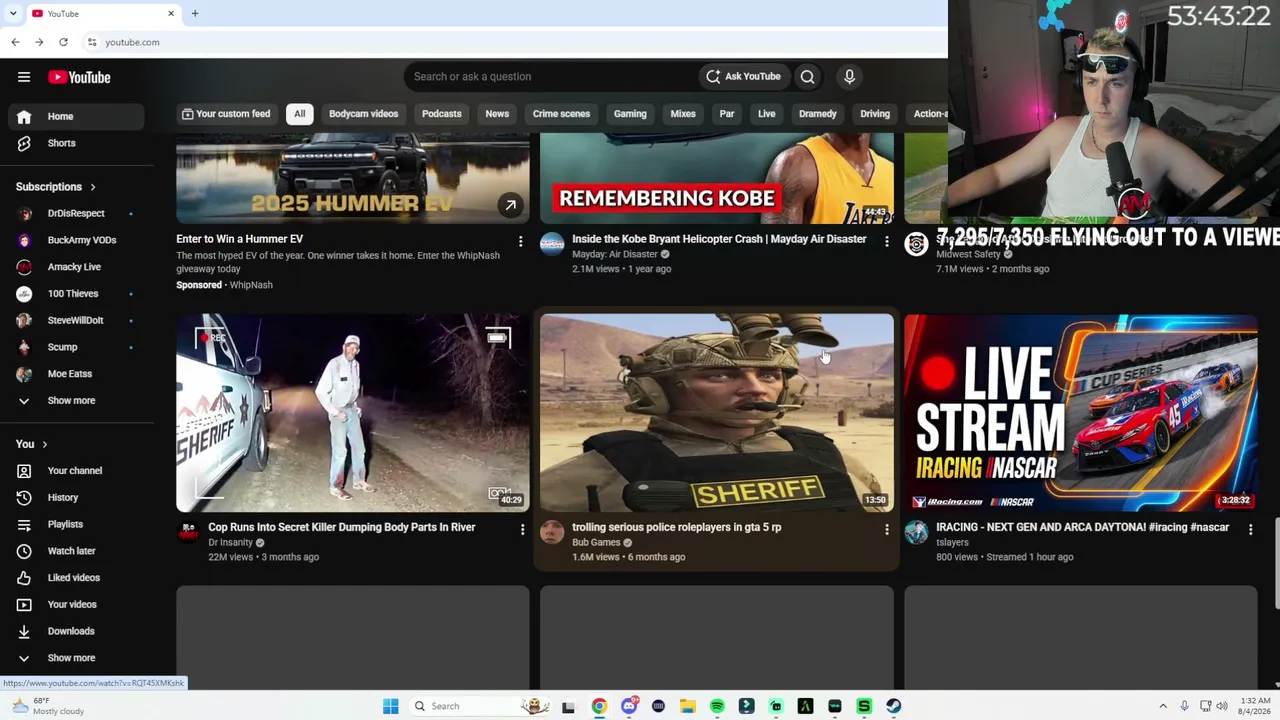Open watch History
The image size is (1280, 720).
(x=76, y=497)
